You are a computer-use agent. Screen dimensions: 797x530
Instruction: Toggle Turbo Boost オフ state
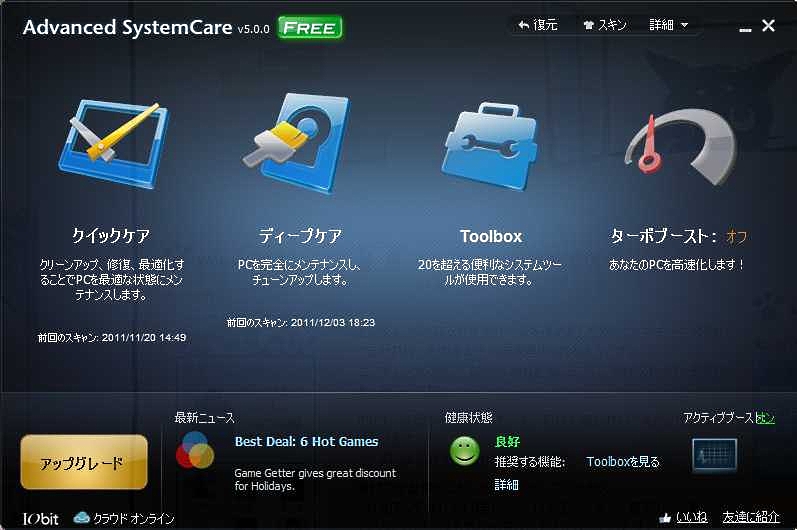(736, 236)
